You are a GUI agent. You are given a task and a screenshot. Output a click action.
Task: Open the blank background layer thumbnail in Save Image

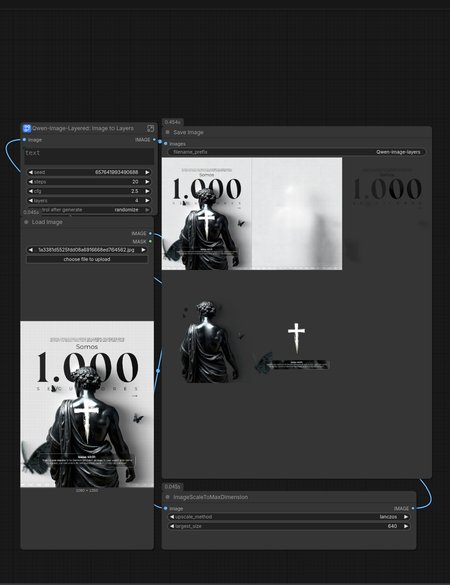point(297,213)
